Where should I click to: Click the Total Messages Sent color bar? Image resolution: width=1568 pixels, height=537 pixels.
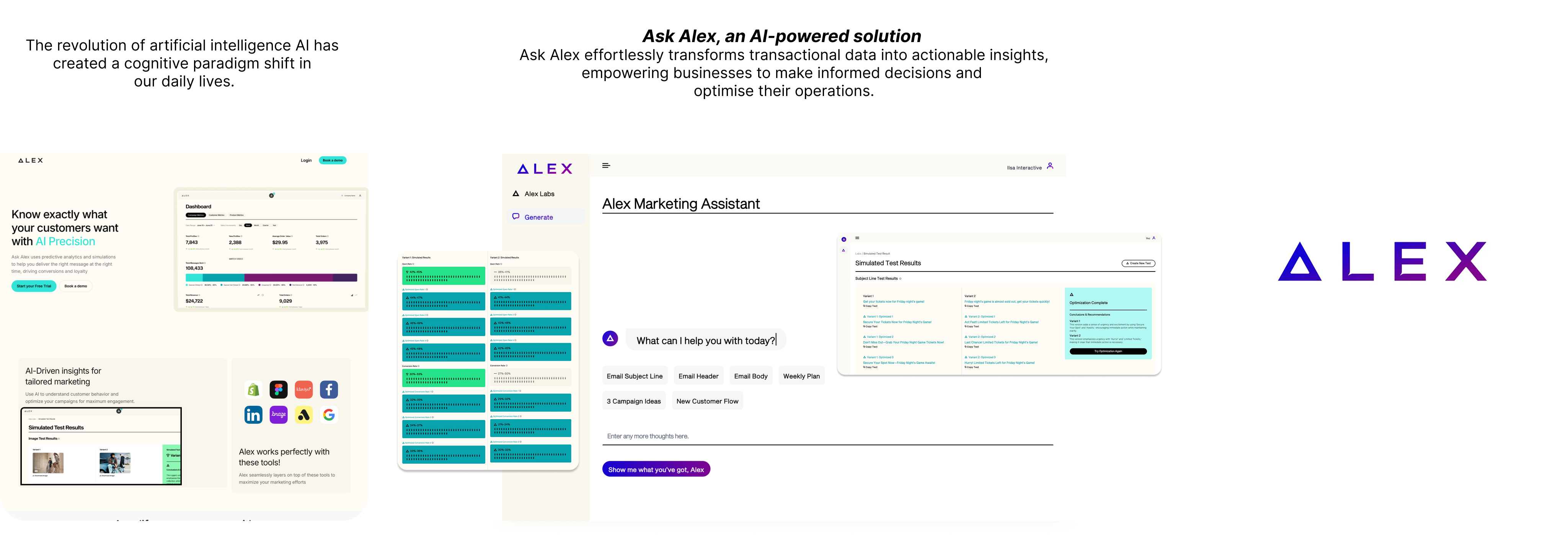[271, 278]
